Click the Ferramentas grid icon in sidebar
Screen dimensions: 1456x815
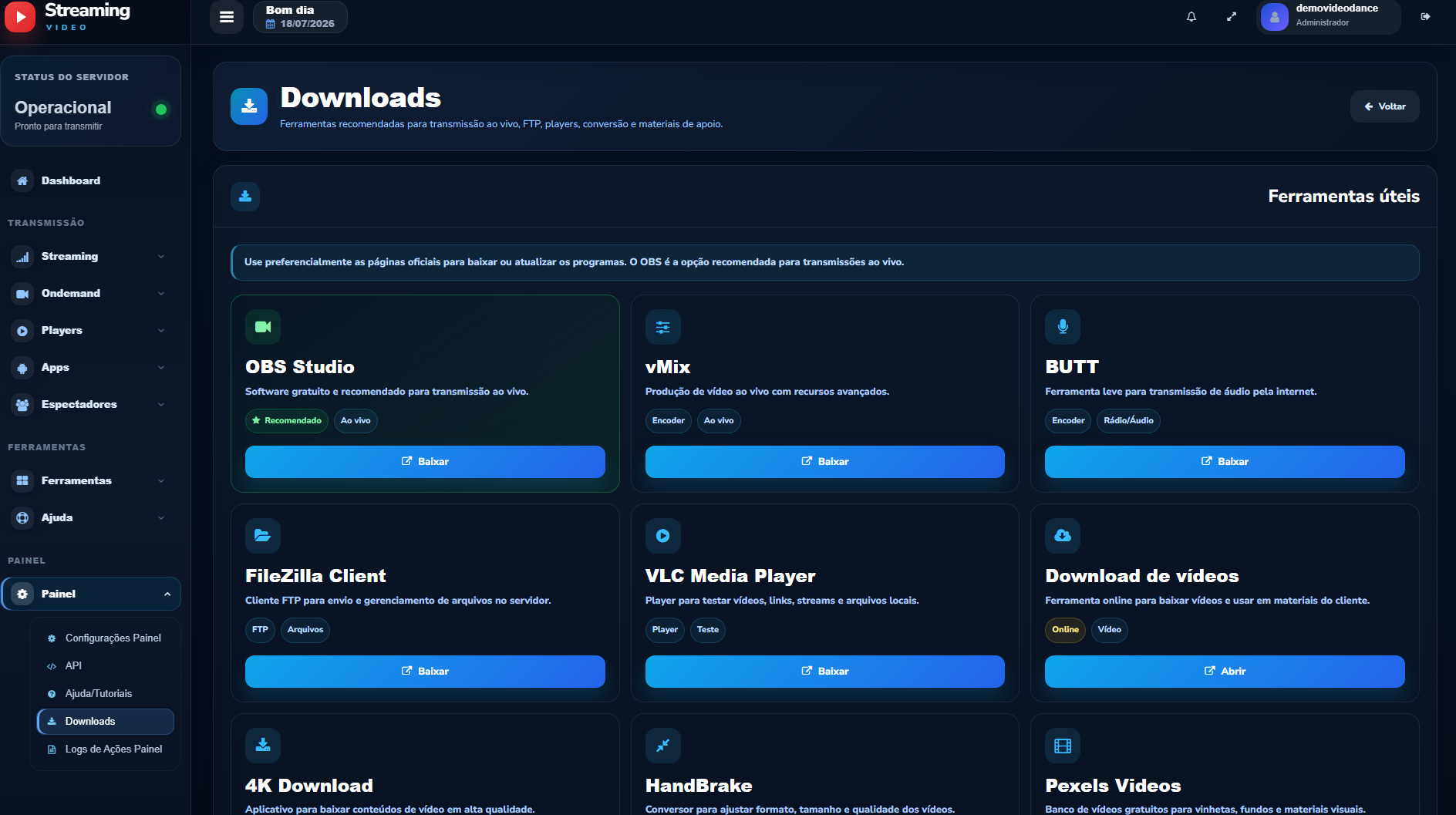(x=22, y=480)
